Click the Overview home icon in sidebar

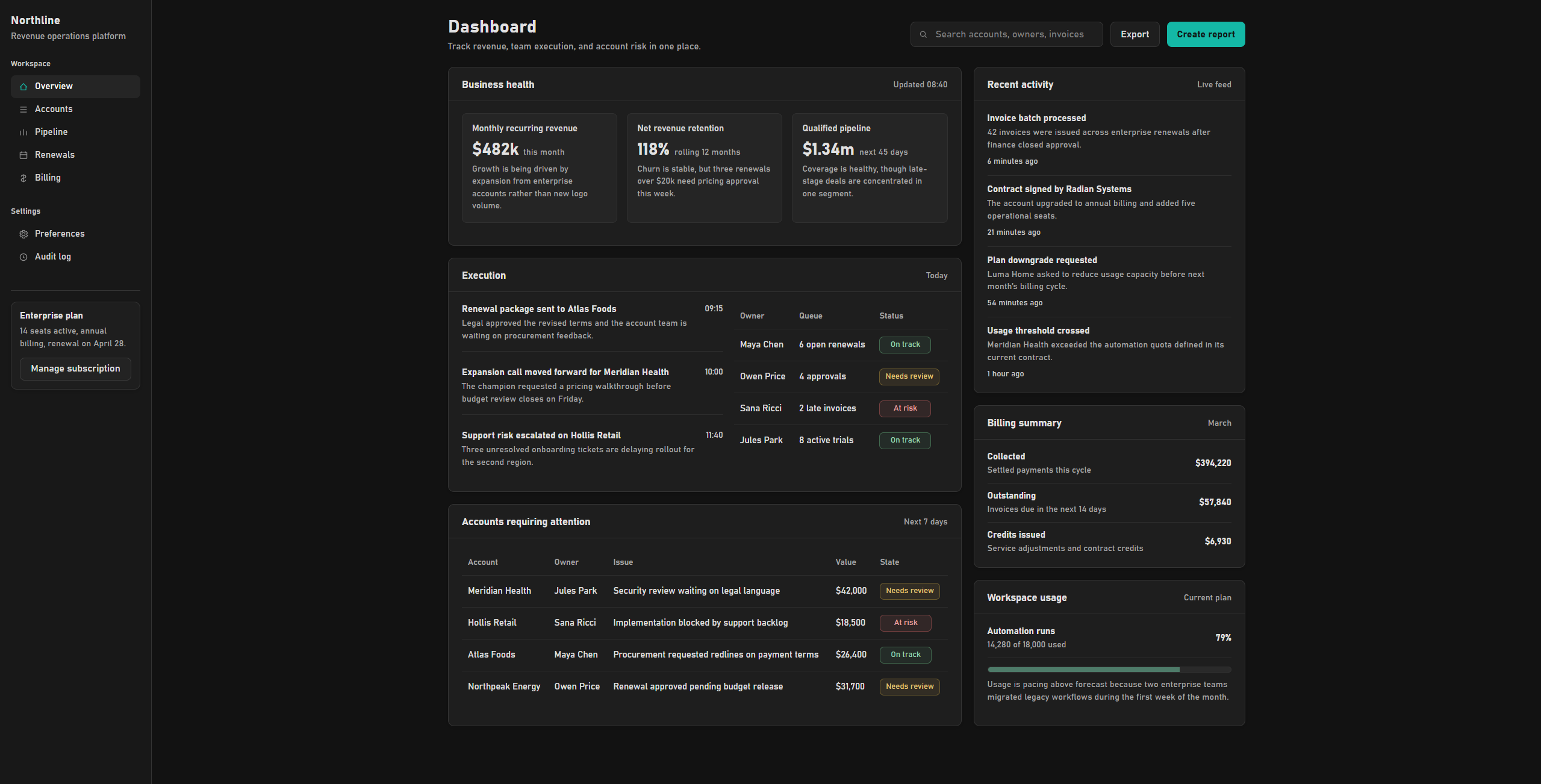coord(23,87)
